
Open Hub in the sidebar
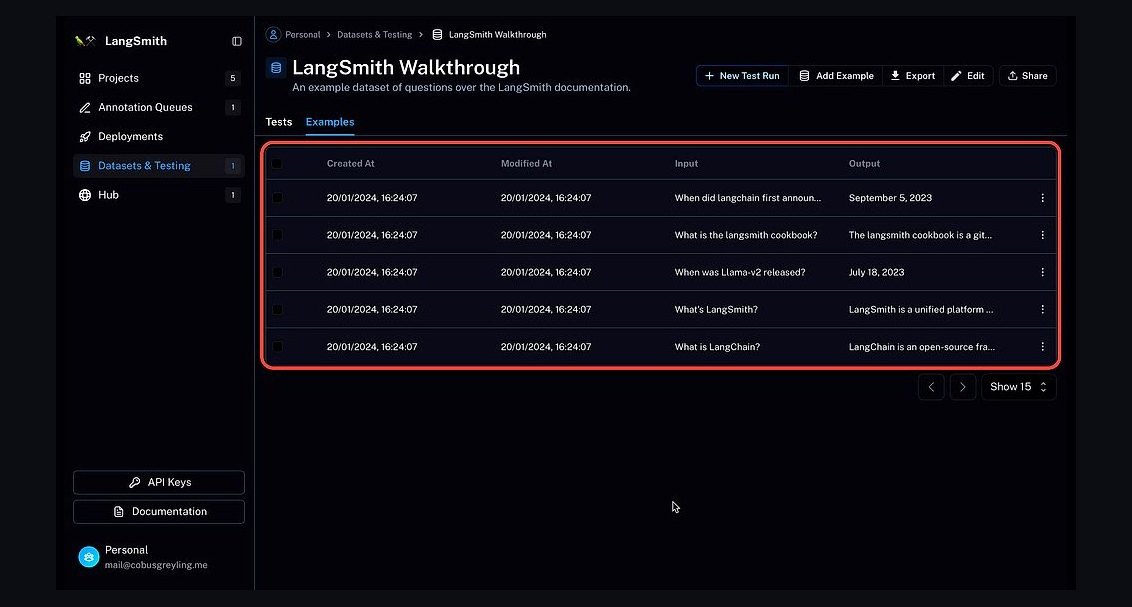click(159, 195)
